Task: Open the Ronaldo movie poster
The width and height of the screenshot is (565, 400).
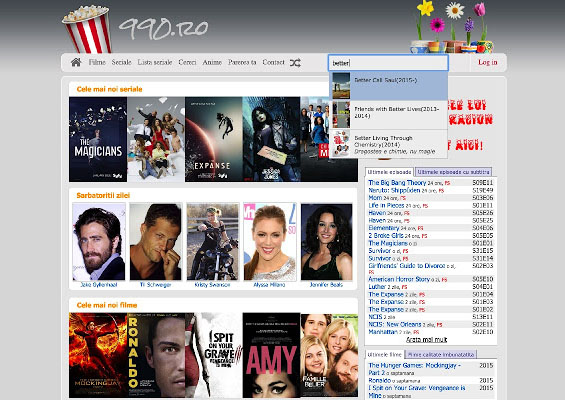Action: coord(156,355)
